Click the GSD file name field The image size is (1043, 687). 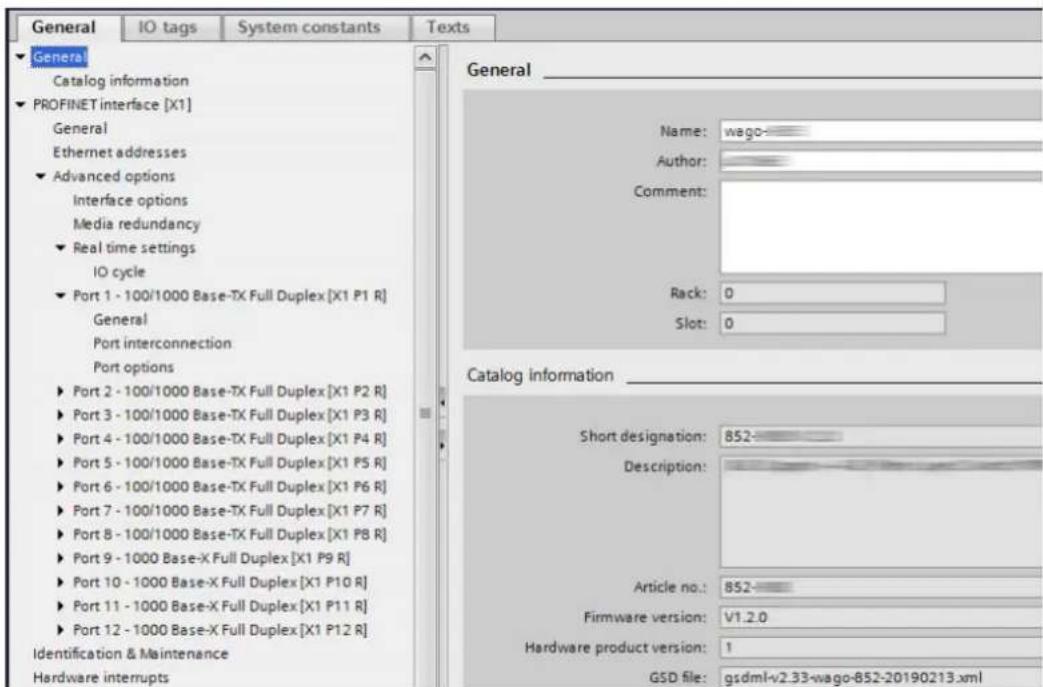881,677
